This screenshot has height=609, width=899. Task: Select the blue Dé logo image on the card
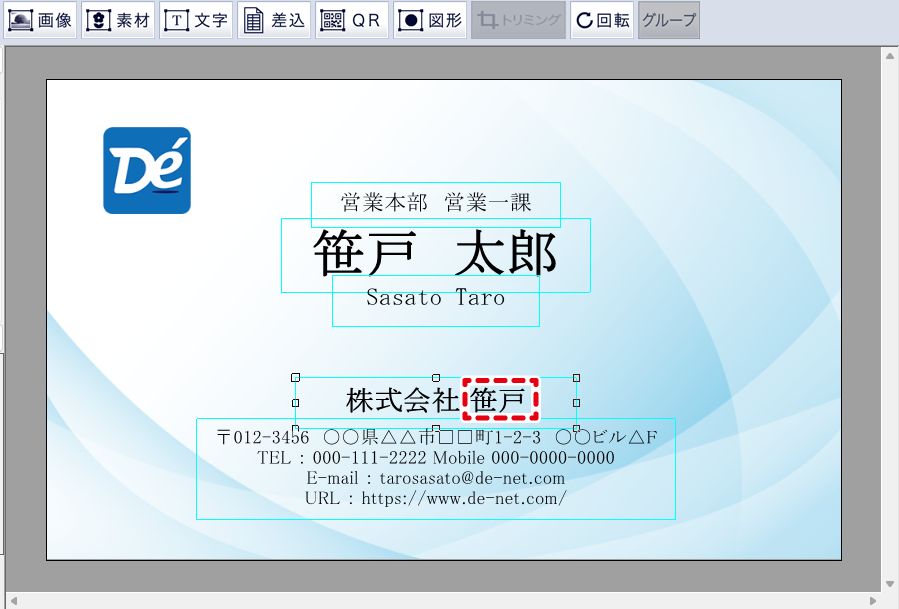[147, 170]
